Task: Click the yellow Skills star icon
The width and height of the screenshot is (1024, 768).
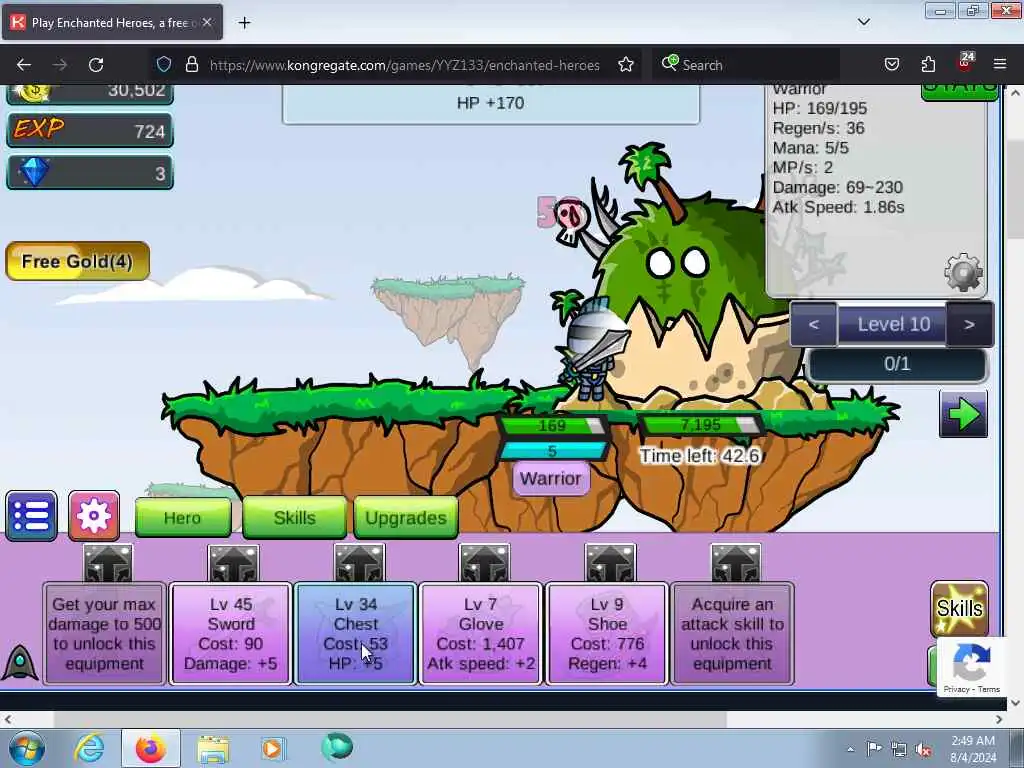Action: (959, 609)
